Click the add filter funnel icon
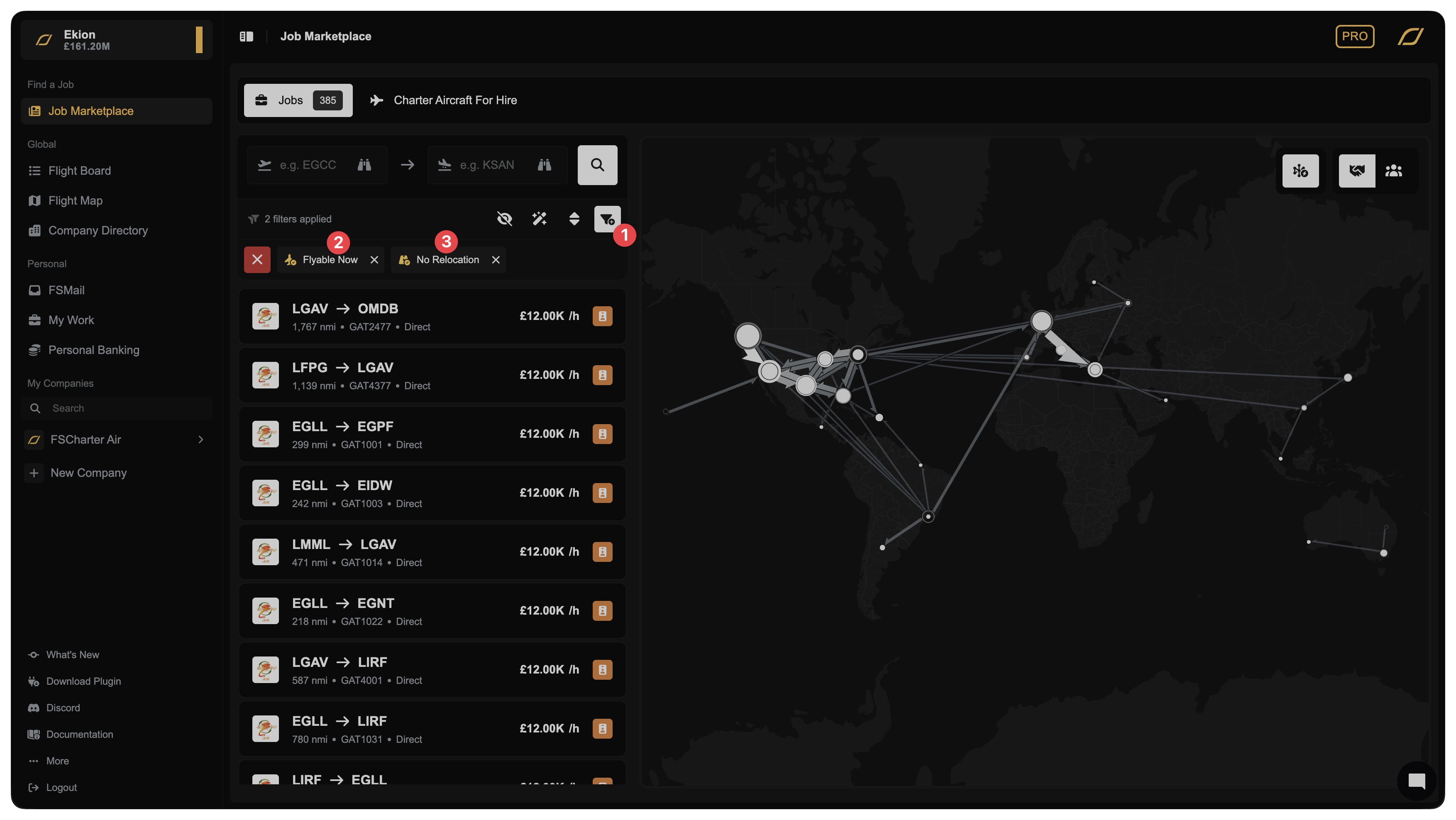Screen dimensions: 1456x820 coord(606,219)
